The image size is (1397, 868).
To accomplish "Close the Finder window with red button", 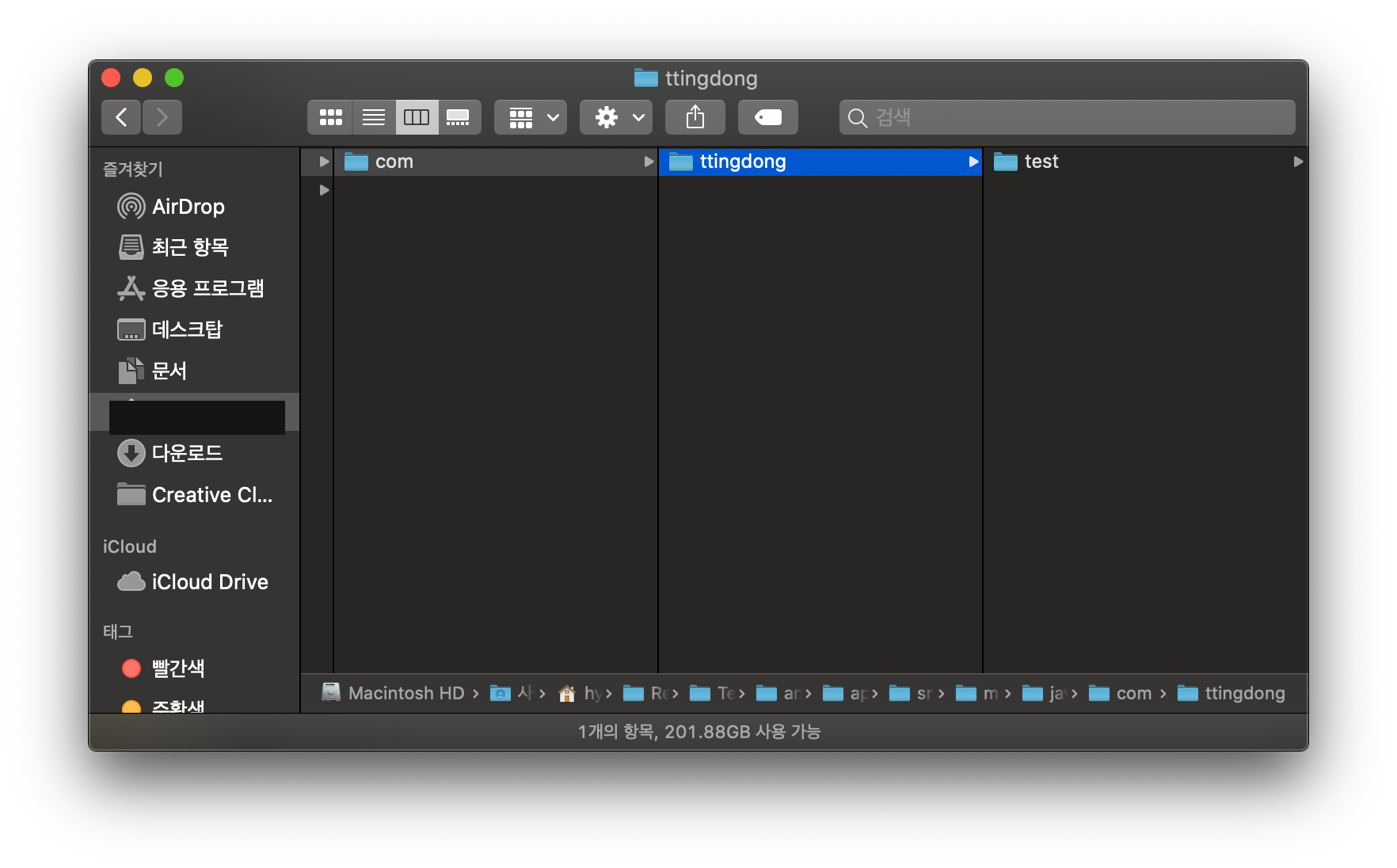I will point(111,78).
